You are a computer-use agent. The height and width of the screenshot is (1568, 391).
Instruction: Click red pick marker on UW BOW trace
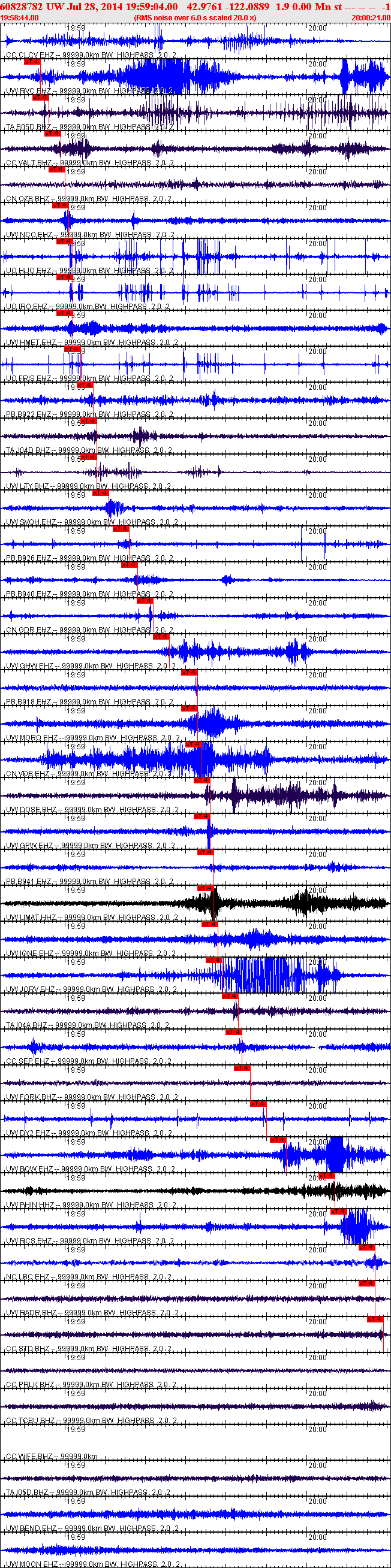pyautogui.click(x=278, y=1139)
